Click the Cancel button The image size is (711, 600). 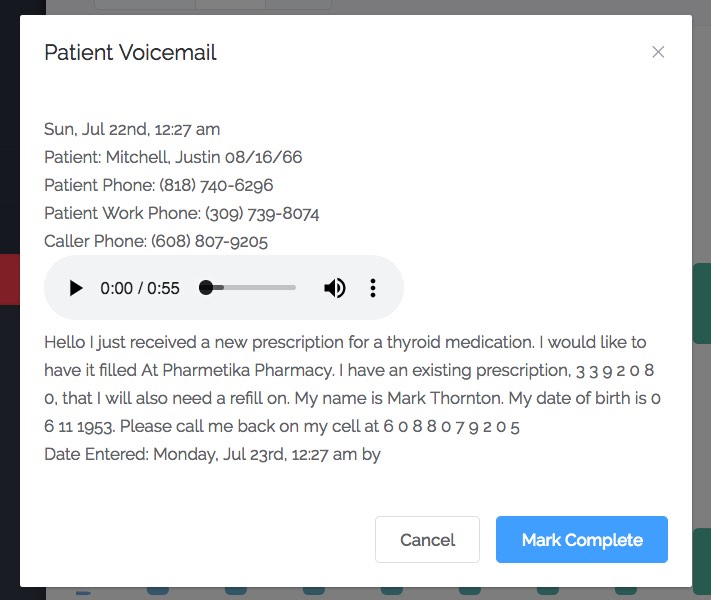pyautogui.click(x=427, y=540)
